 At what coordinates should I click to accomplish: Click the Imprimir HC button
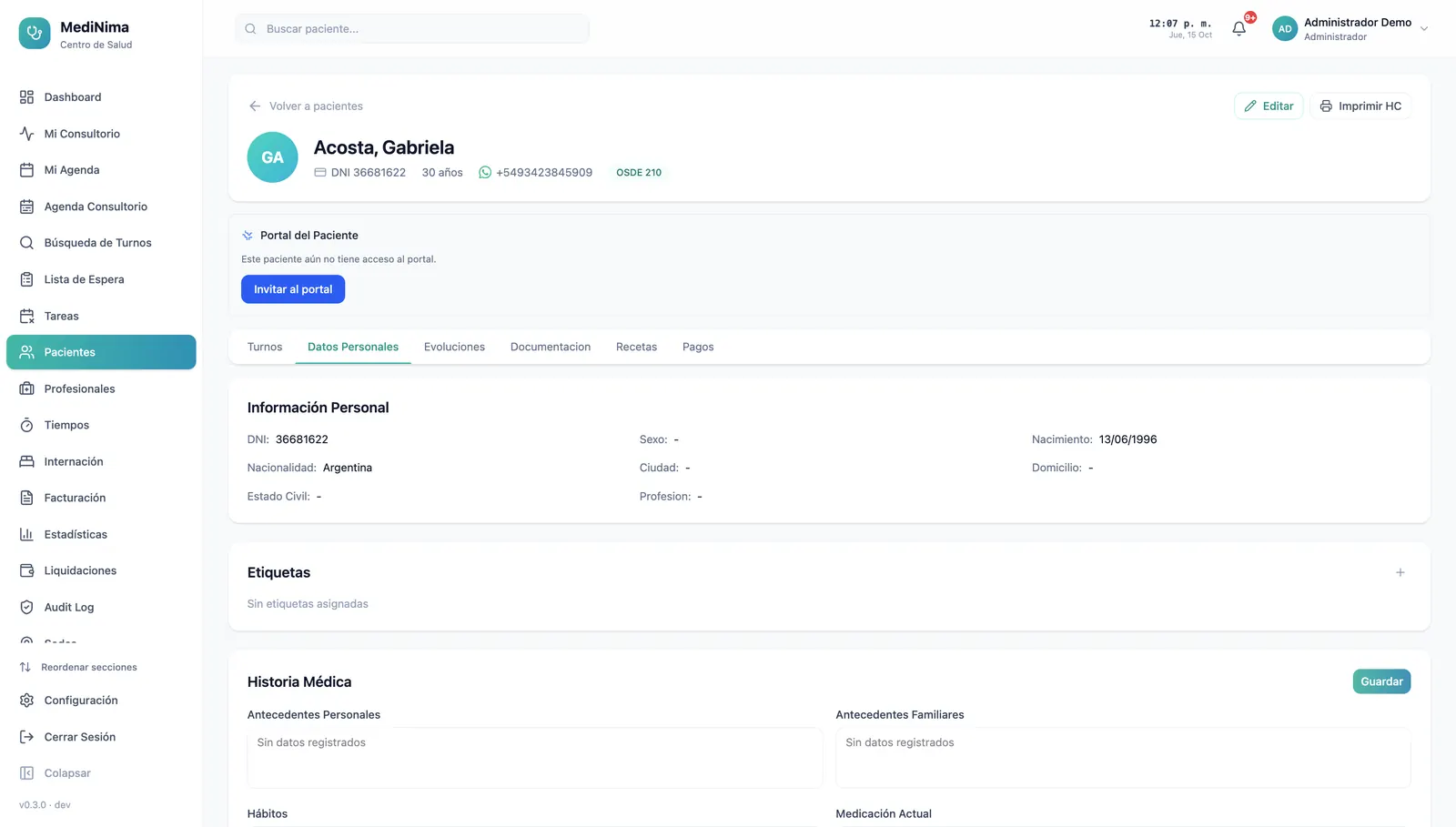click(1360, 106)
